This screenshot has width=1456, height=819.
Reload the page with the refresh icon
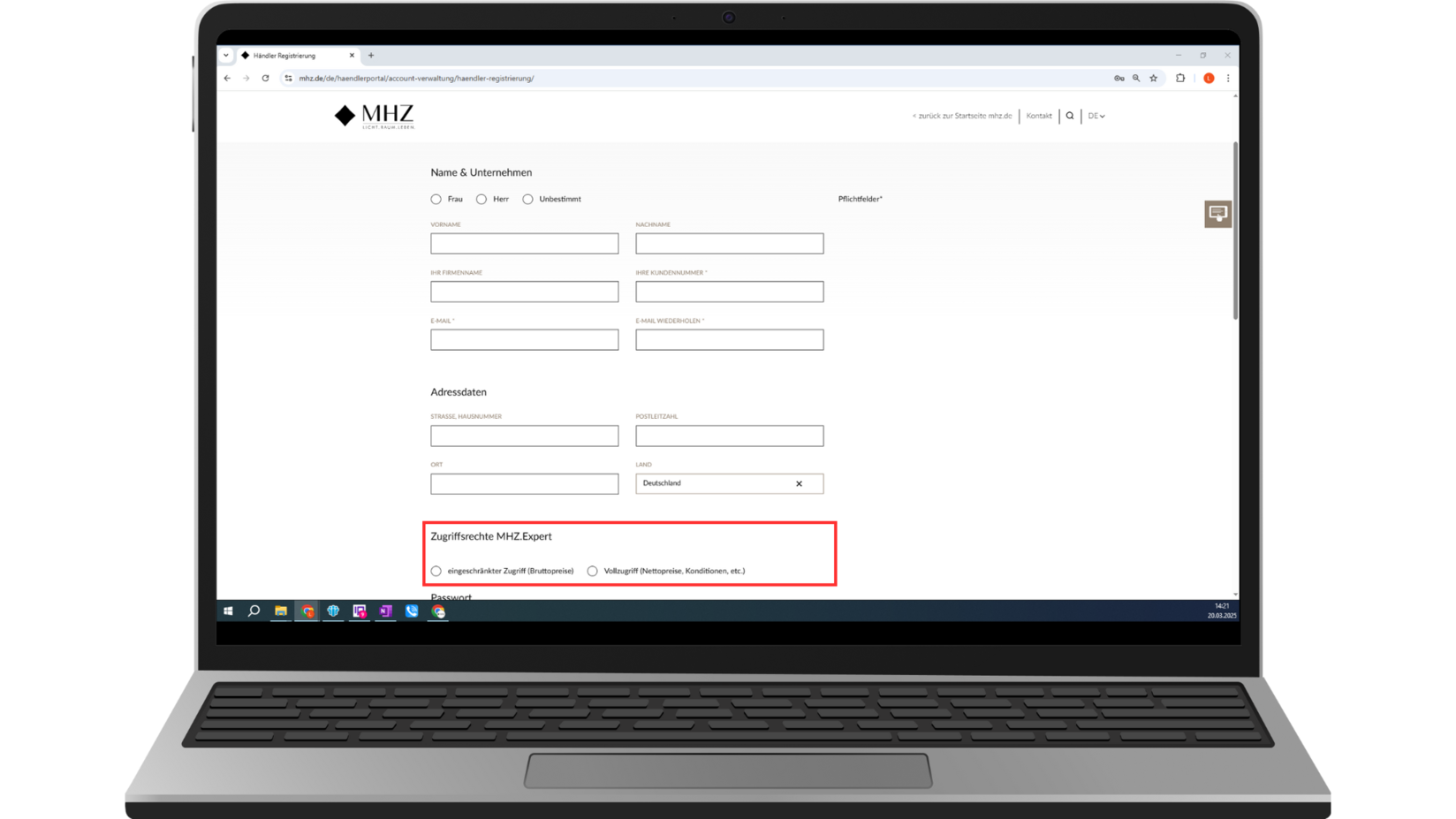click(265, 79)
